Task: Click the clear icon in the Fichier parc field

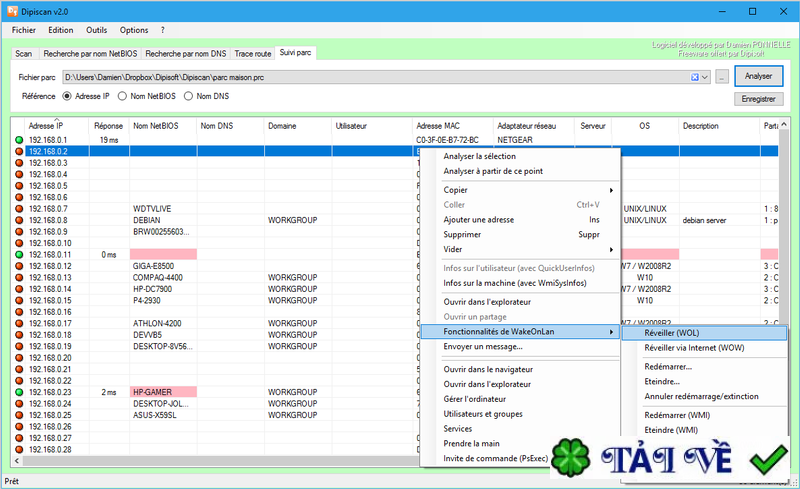Action: [695, 76]
